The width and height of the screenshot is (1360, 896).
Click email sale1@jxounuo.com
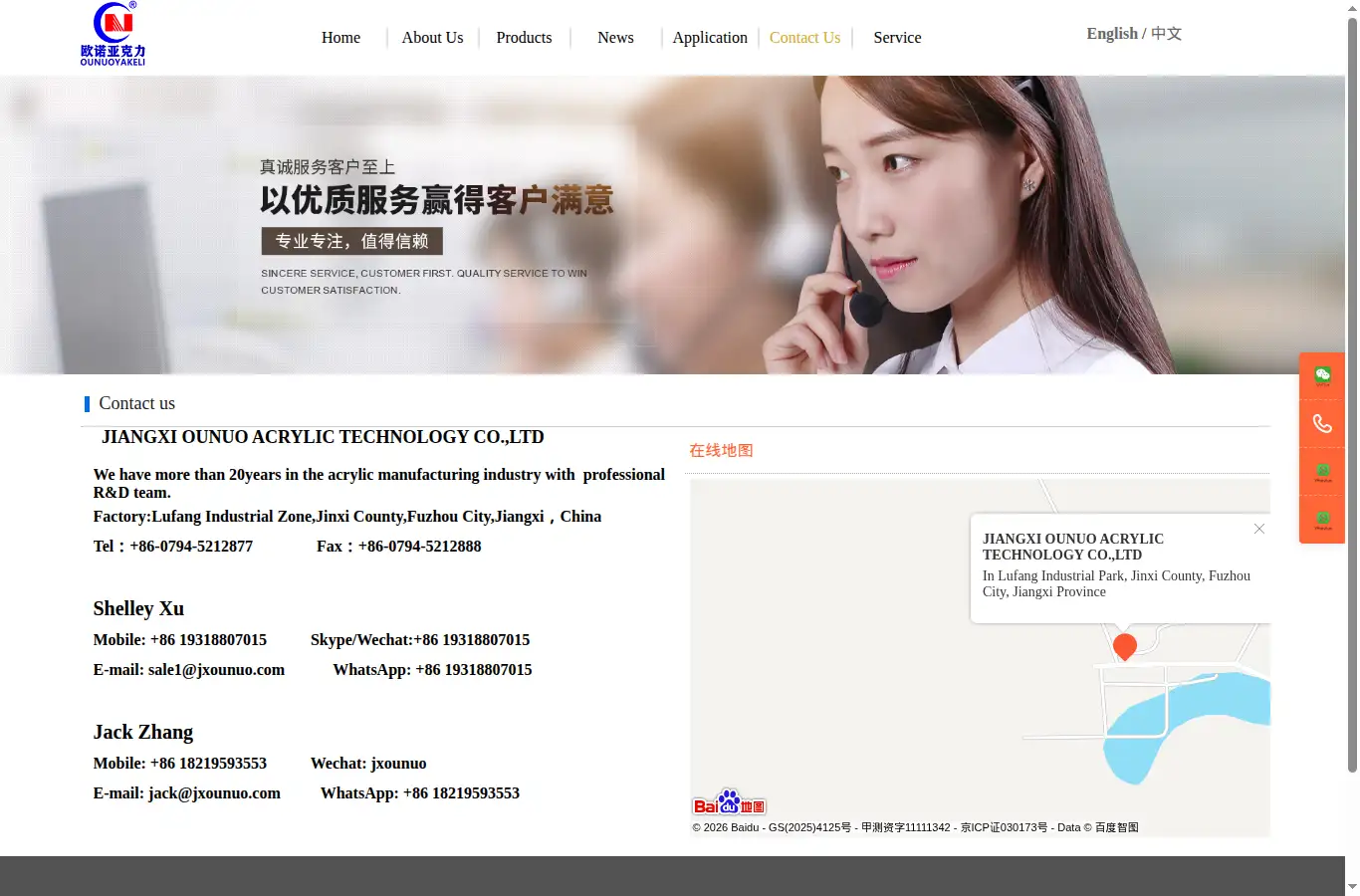[x=216, y=670]
